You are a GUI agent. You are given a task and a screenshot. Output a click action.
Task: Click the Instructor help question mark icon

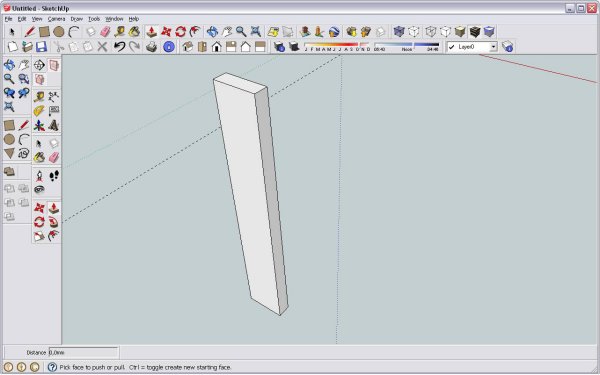[x=52, y=367]
